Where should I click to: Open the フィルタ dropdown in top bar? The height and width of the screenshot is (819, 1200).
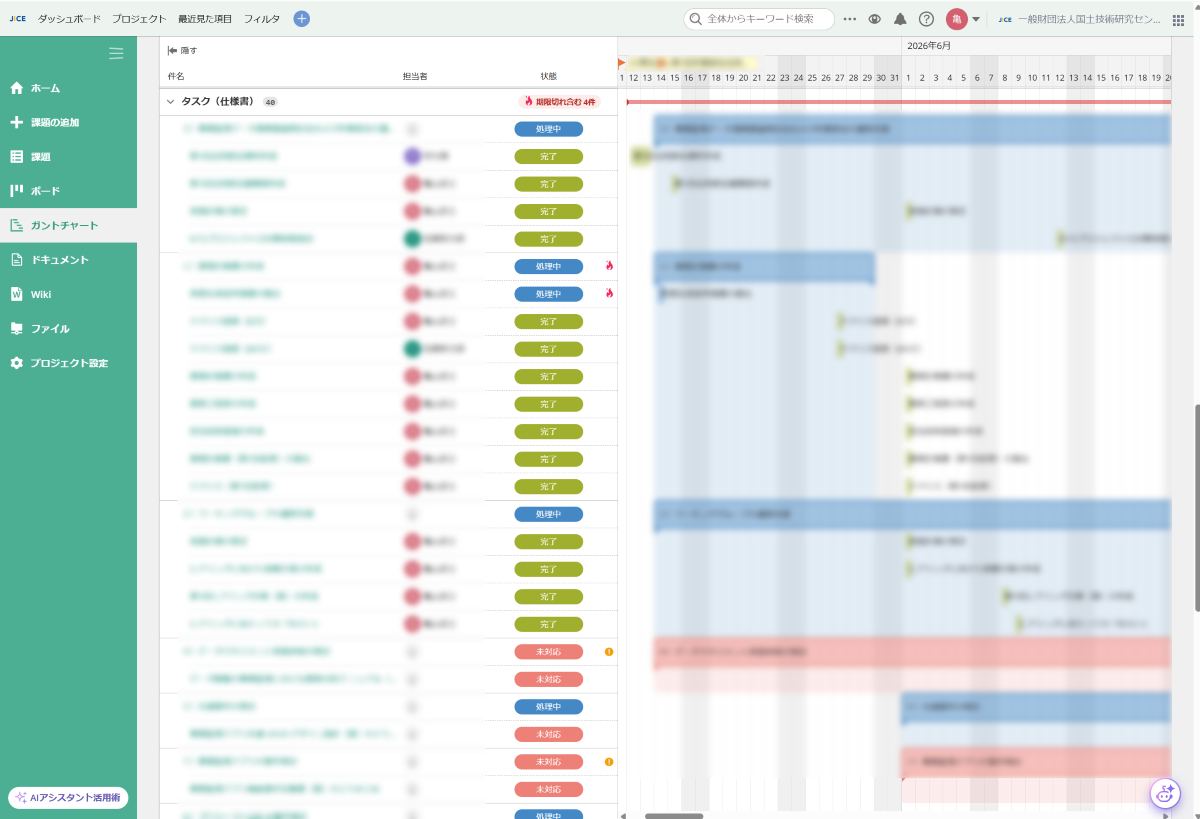262,19
